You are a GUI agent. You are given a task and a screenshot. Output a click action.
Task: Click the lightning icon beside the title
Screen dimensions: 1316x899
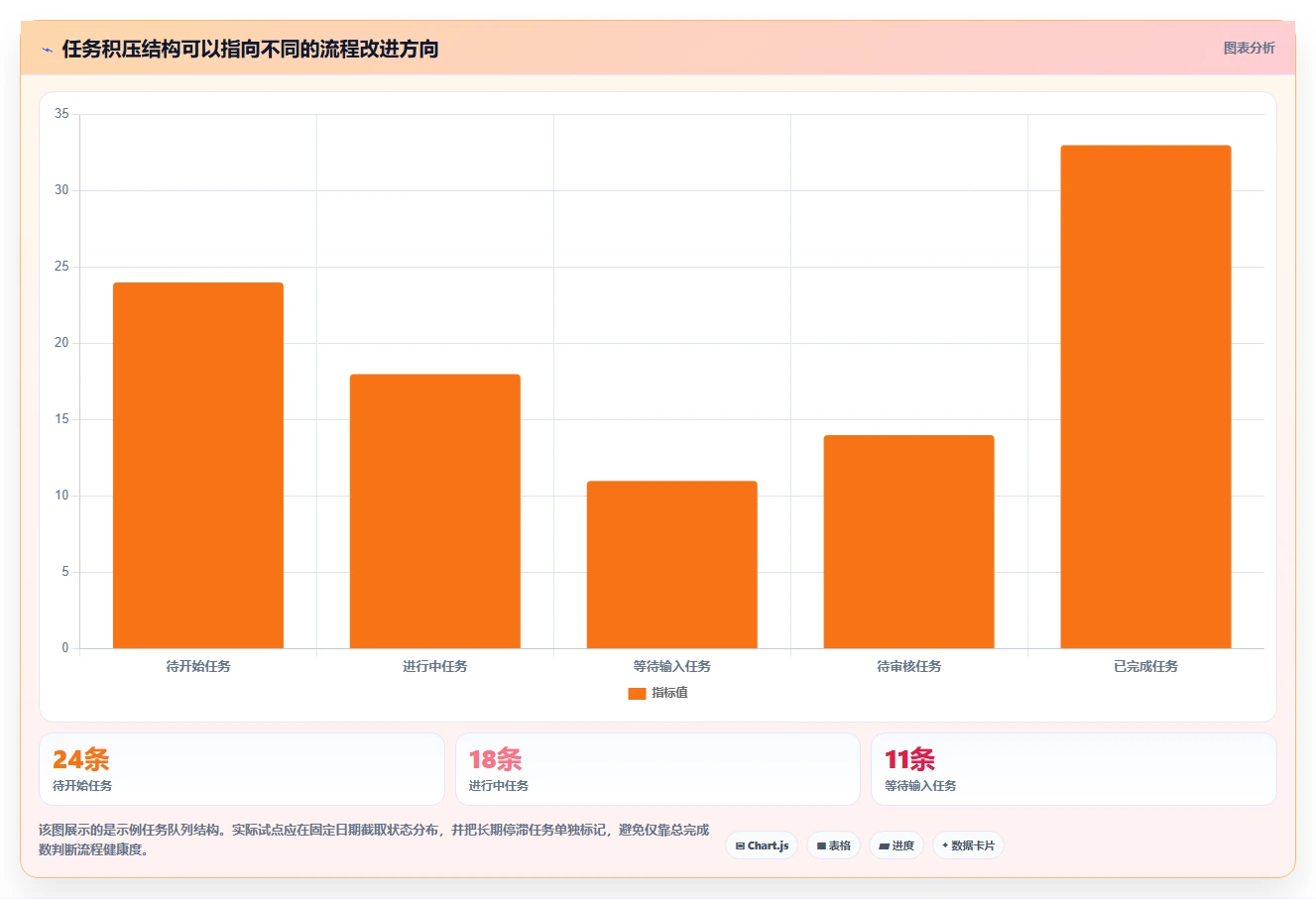(x=47, y=50)
